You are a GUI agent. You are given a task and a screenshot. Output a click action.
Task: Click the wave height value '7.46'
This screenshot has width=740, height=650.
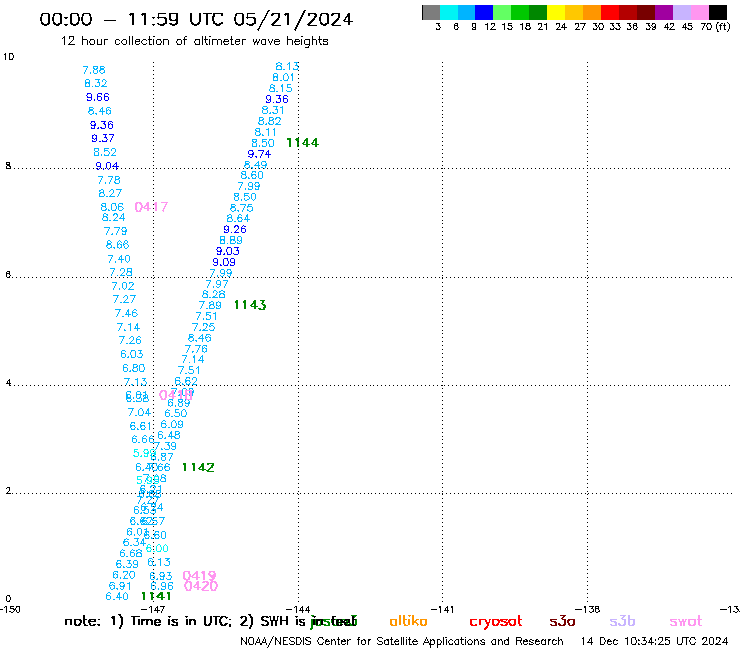(x=126, y=313)
